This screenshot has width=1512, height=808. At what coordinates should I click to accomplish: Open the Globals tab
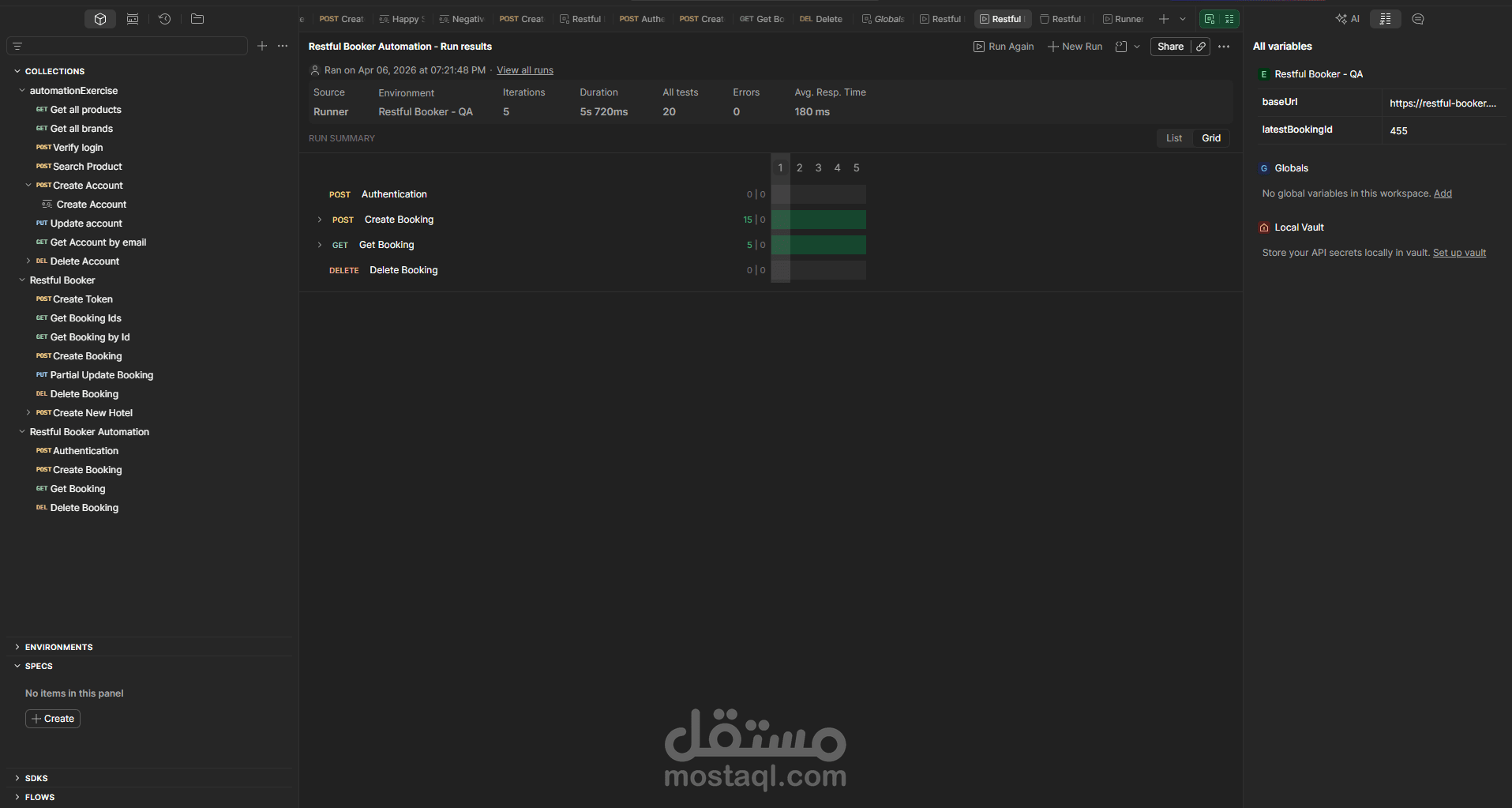[x=883, y=19]
